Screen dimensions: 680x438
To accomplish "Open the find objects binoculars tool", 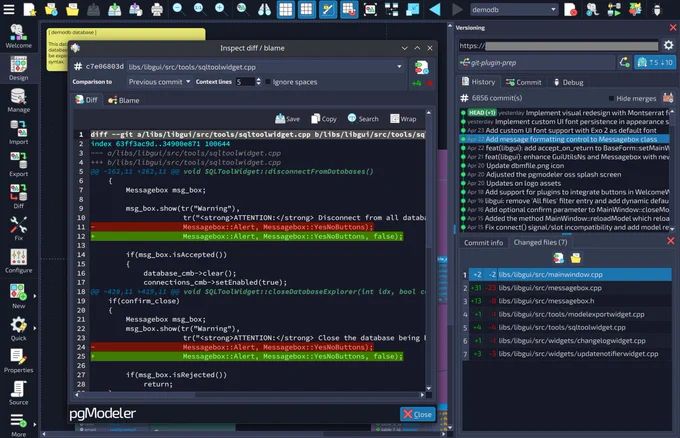I will (264, 9).
